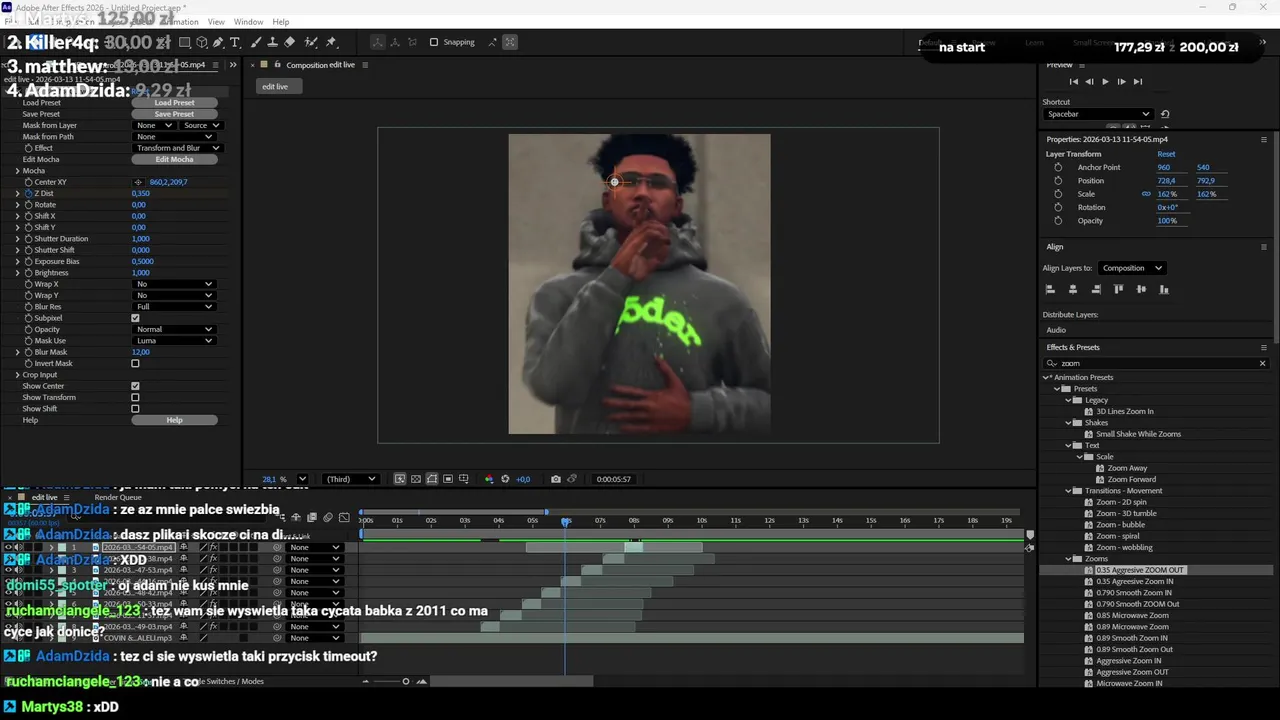Viewport: 1280px width, 720px height.
Task: Clear the Effects & Presets search field
Action: (1262, 363)
